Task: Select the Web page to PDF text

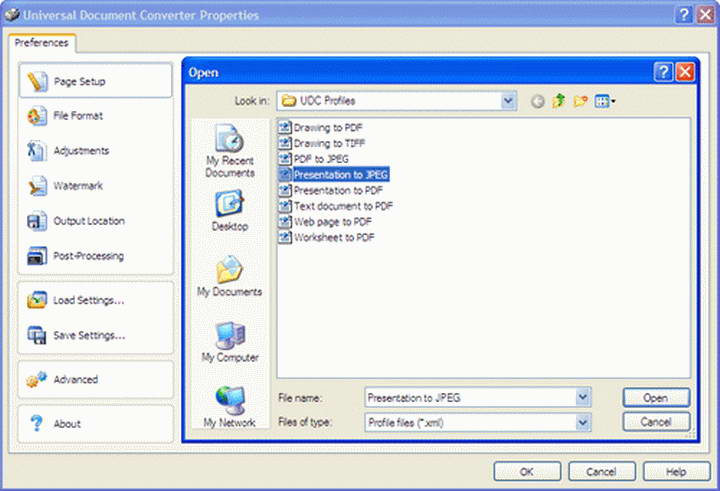Action: coord(332,222)
